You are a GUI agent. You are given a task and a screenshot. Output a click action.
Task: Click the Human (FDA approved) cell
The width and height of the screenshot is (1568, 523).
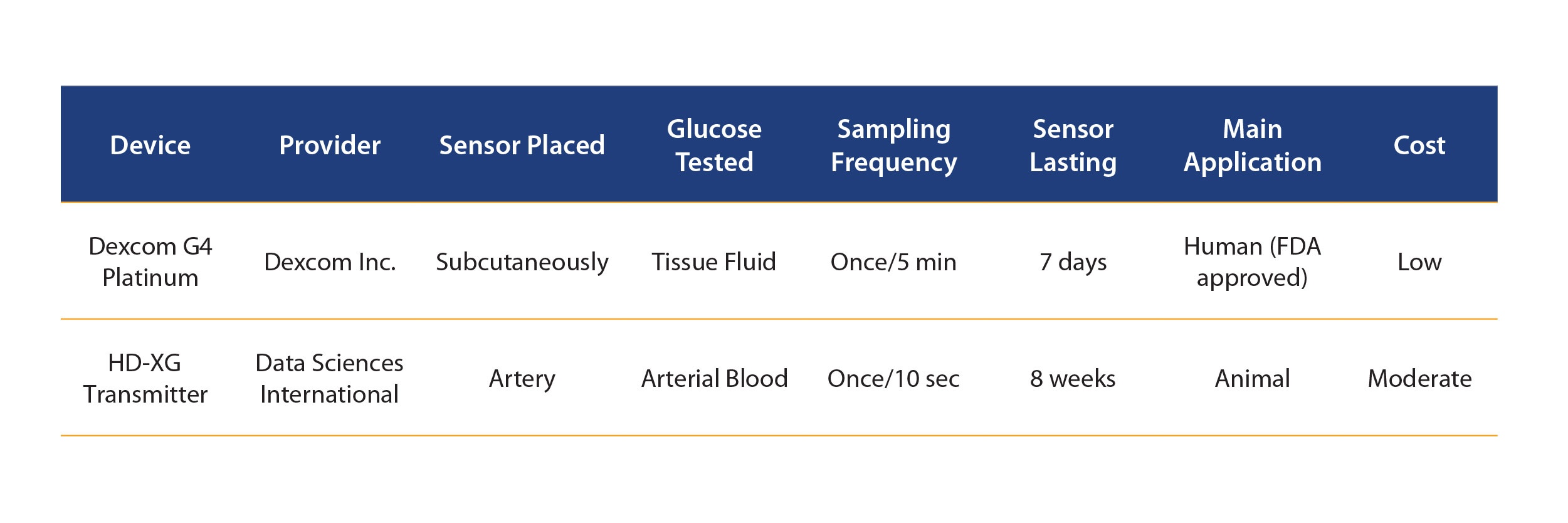[1252, 262]
